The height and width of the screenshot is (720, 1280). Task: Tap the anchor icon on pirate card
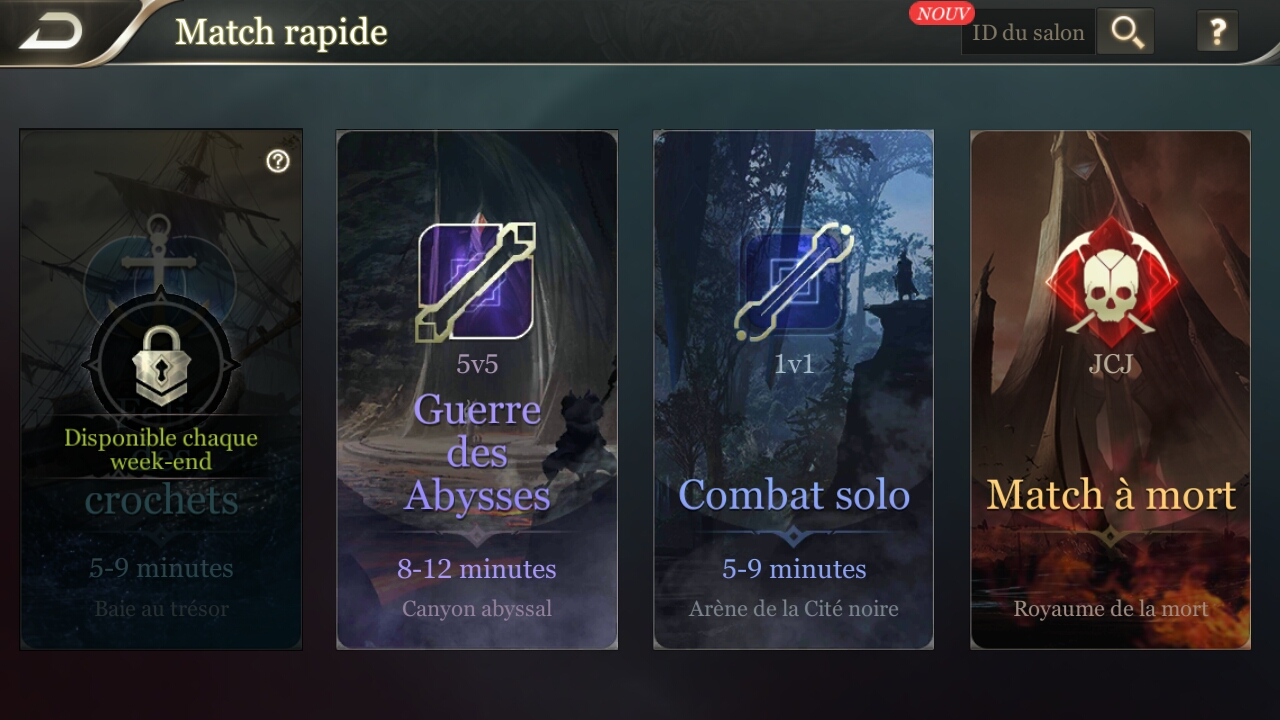[x=161, y=250]
